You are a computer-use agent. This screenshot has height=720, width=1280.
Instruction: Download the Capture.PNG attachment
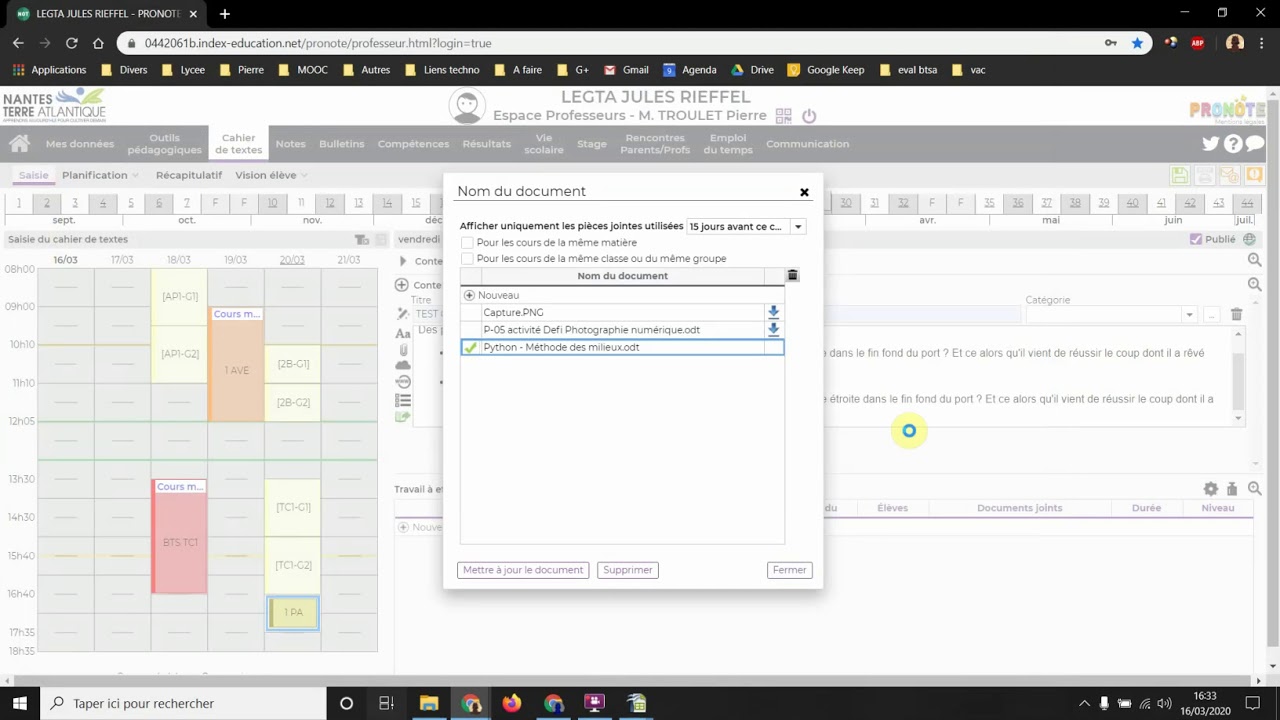(x=773, y=312)
